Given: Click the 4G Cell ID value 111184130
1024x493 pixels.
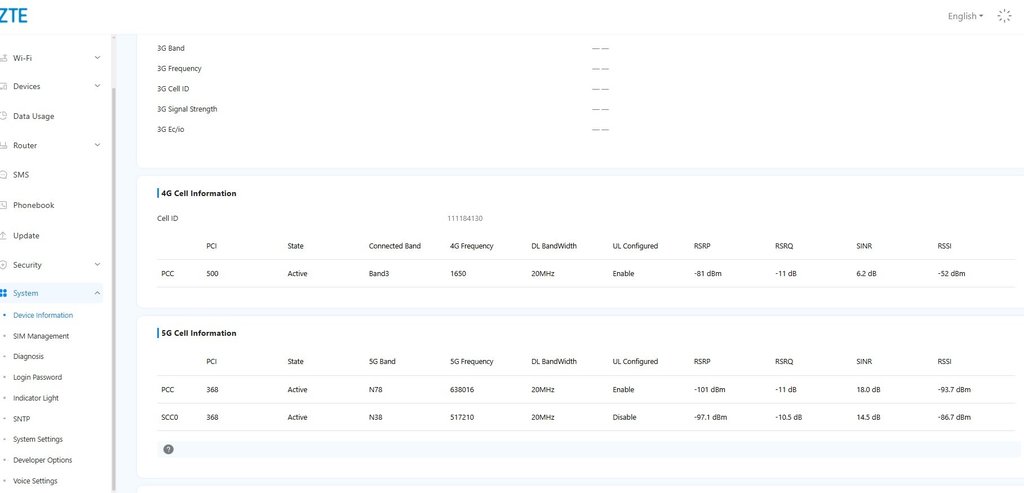Looking at the screenshot, I should [x=465, y=218].
